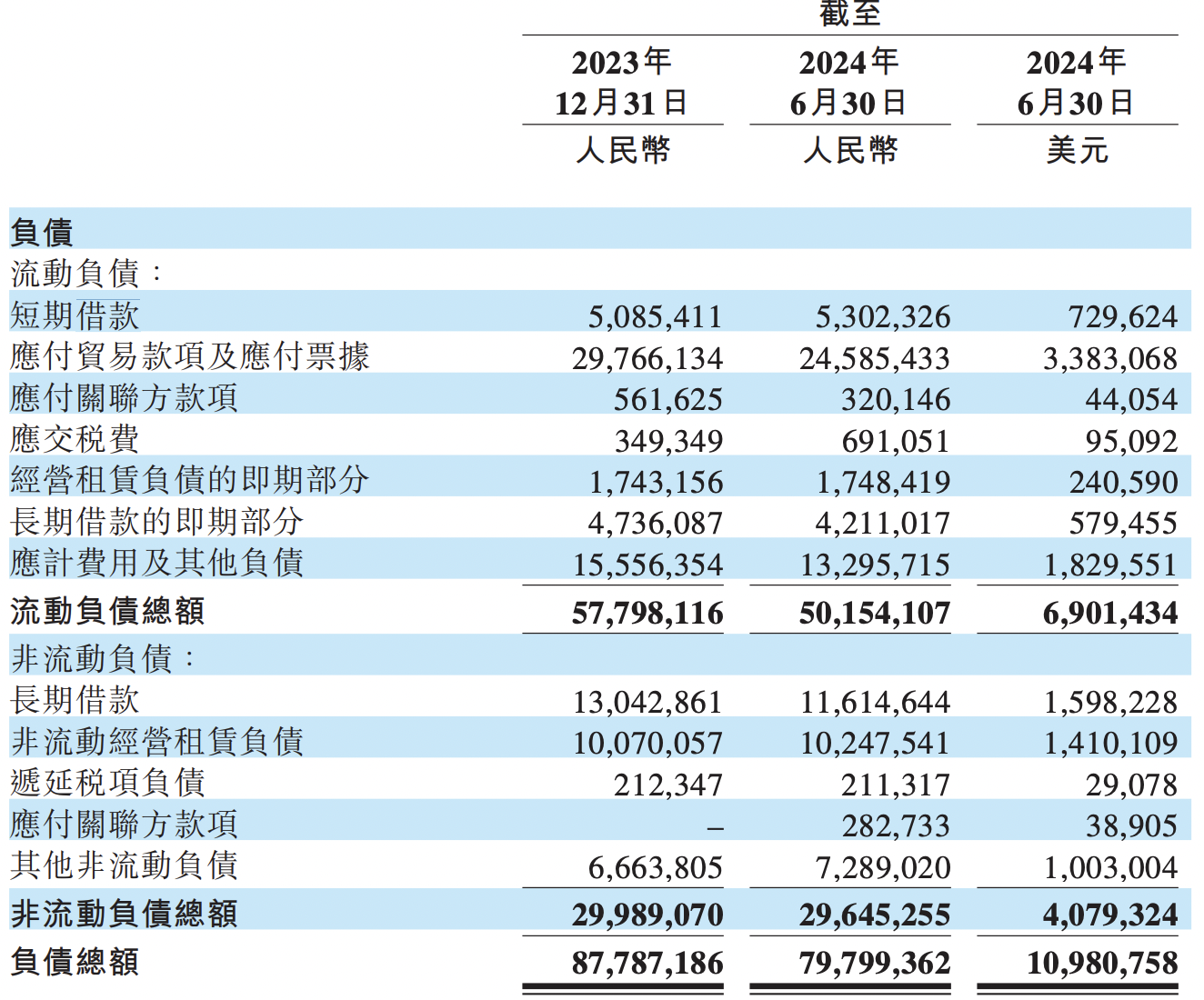Select the 57,798,116 total value

(647, 614)
